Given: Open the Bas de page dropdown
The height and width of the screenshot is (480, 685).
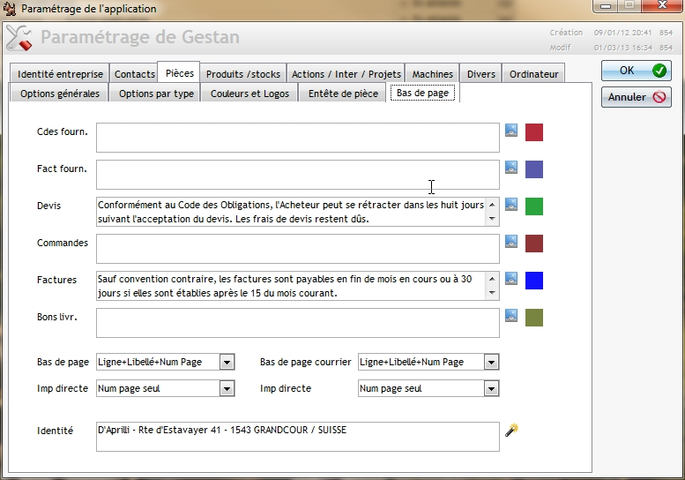Looking at the screenshot, I should click(x=226, y=362).
